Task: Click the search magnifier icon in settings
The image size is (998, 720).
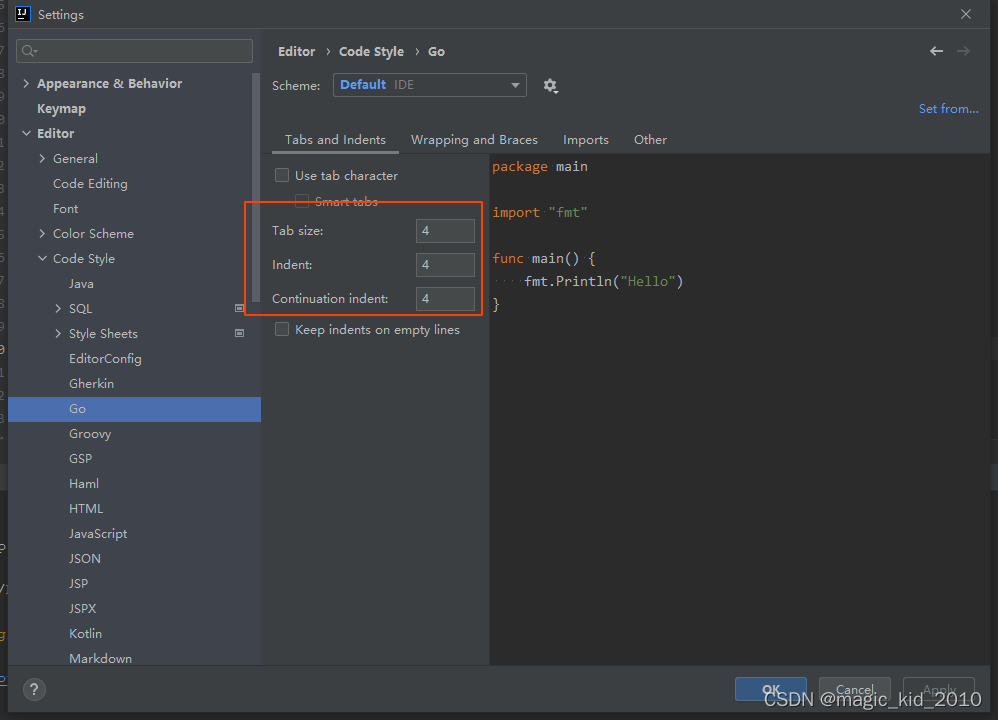Action: coord(29,51)
